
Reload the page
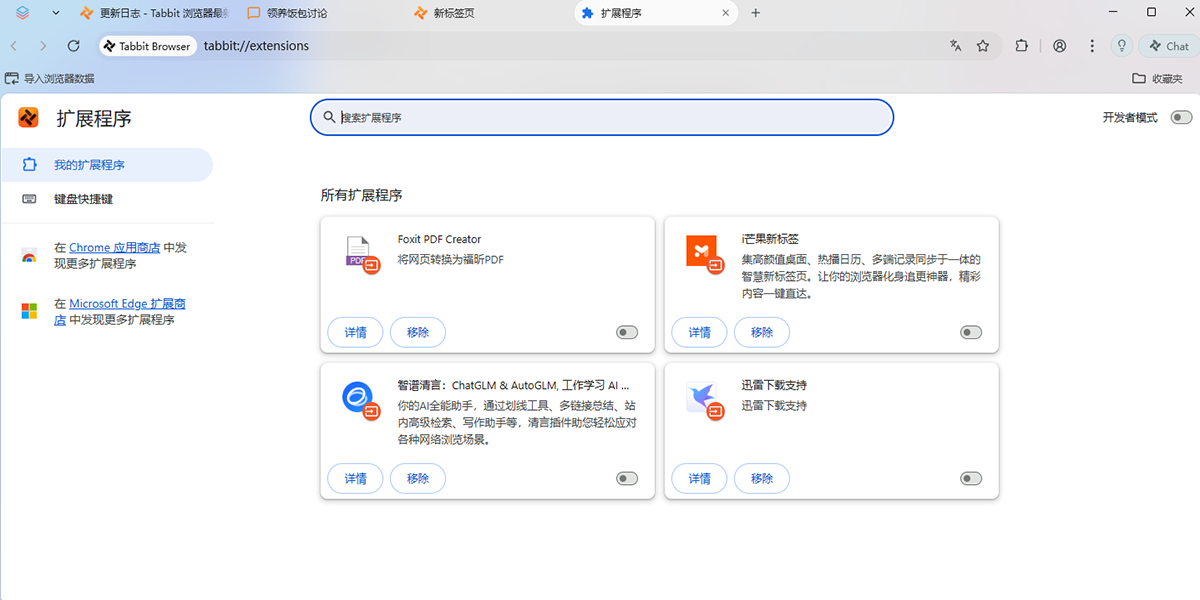point(73,46)
